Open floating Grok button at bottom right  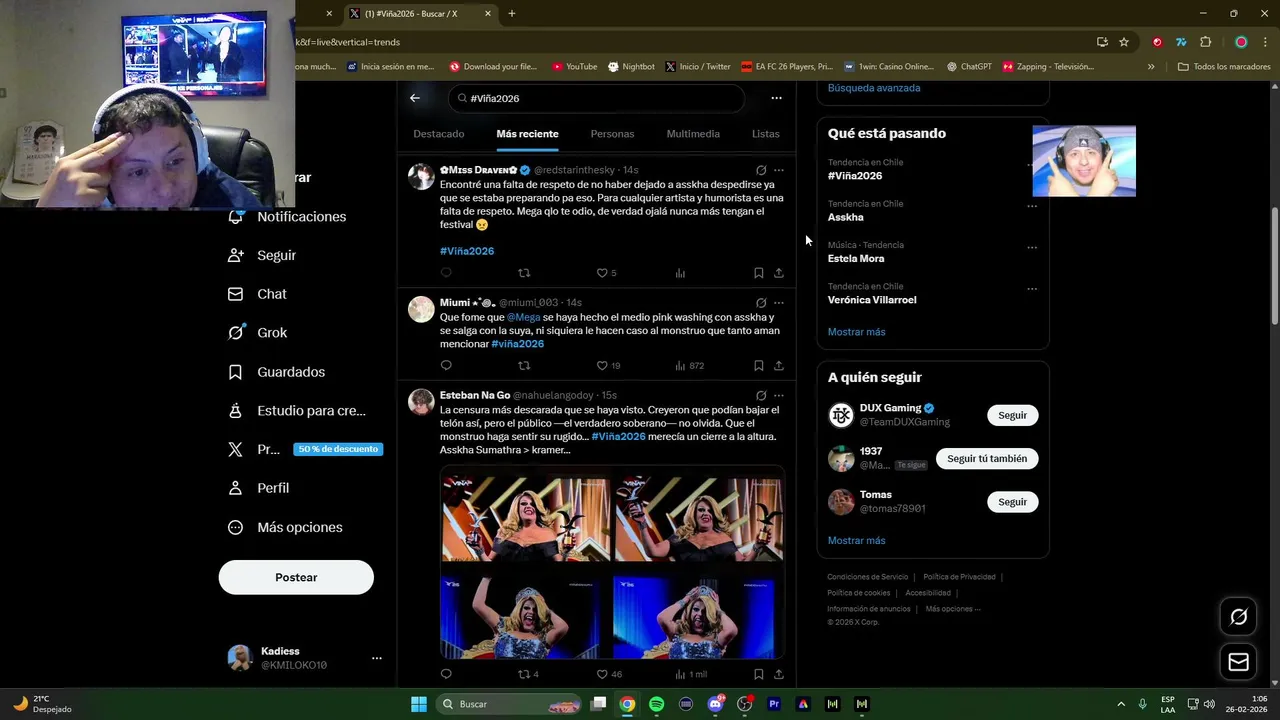1238,617
